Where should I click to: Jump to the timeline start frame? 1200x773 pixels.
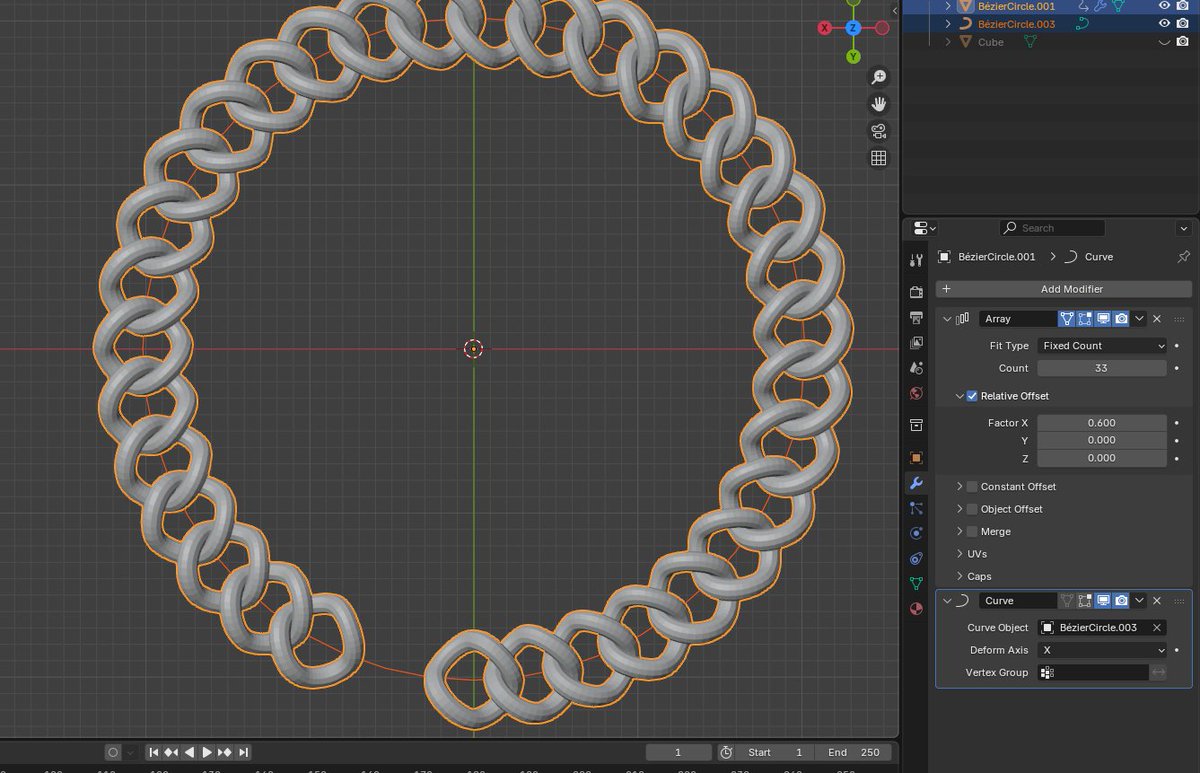point(154,752)
